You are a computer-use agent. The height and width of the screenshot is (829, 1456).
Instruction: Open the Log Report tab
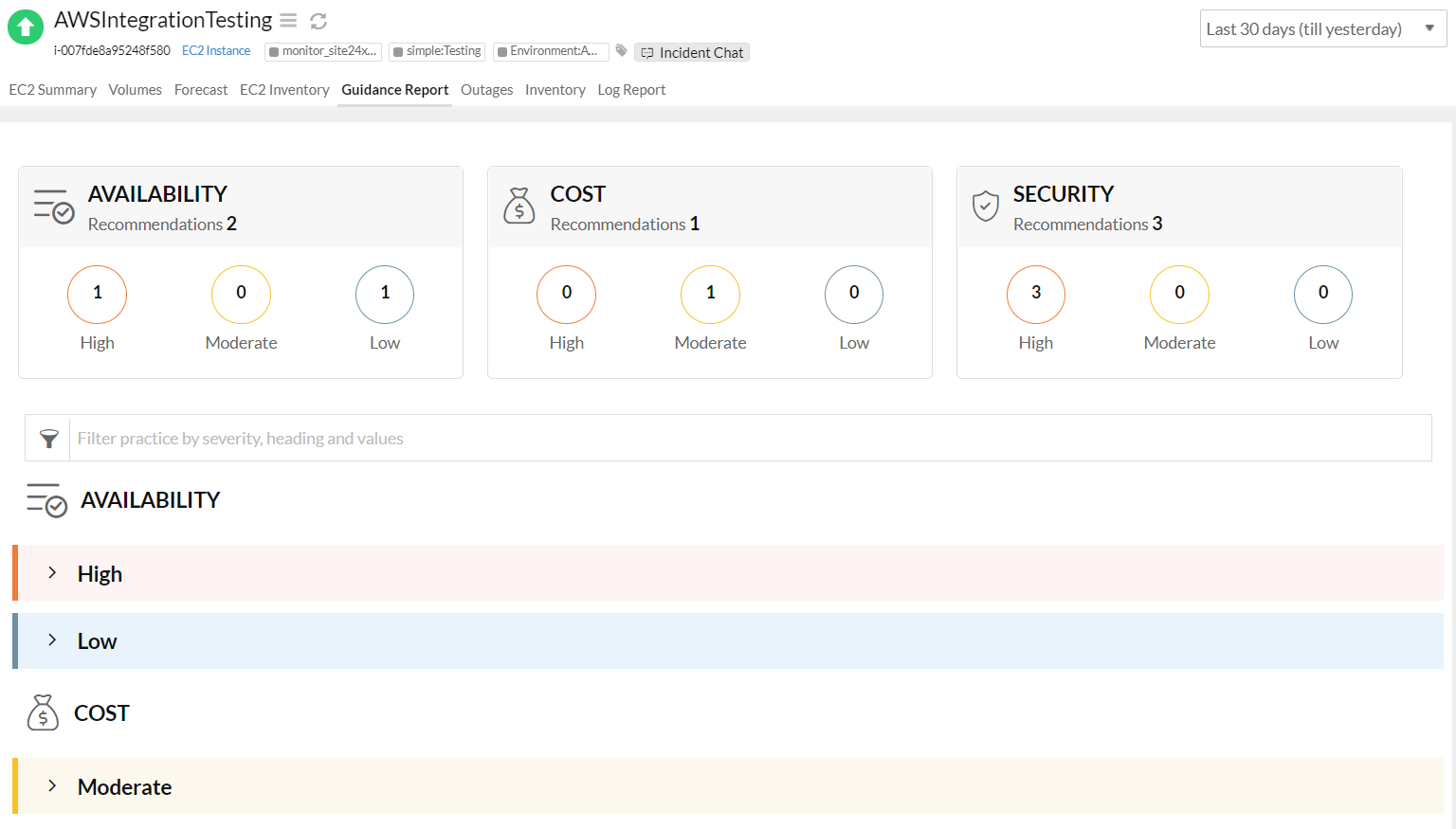tap(631, 90)
